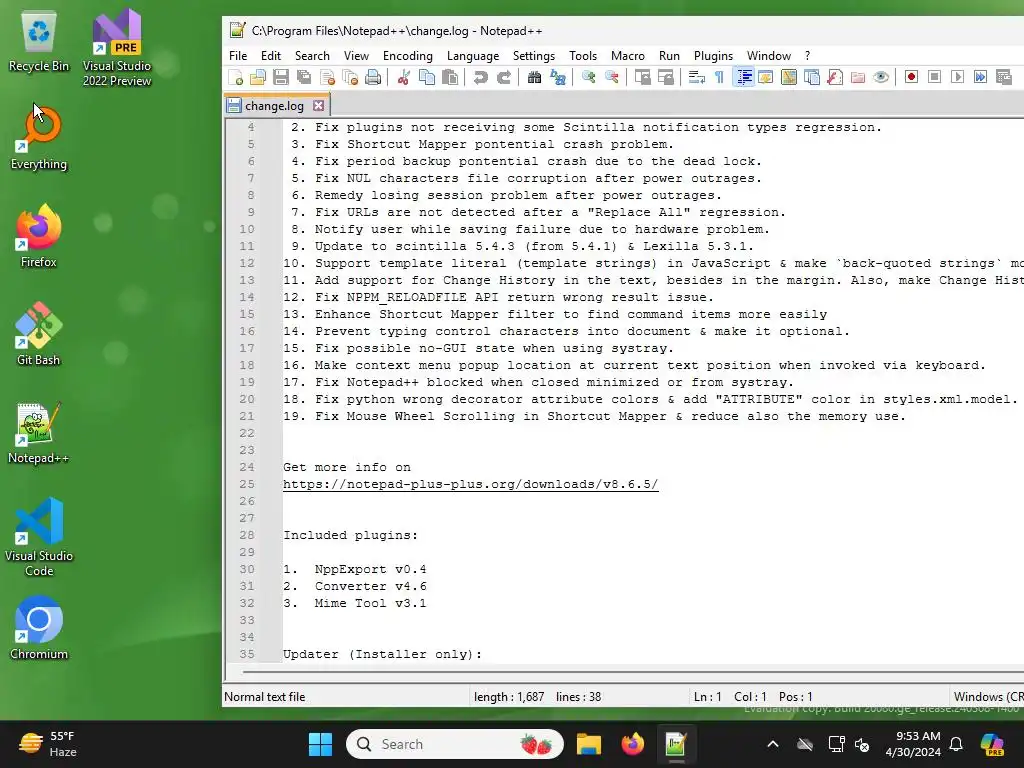Toggle the Function List panel

point(835,78)
